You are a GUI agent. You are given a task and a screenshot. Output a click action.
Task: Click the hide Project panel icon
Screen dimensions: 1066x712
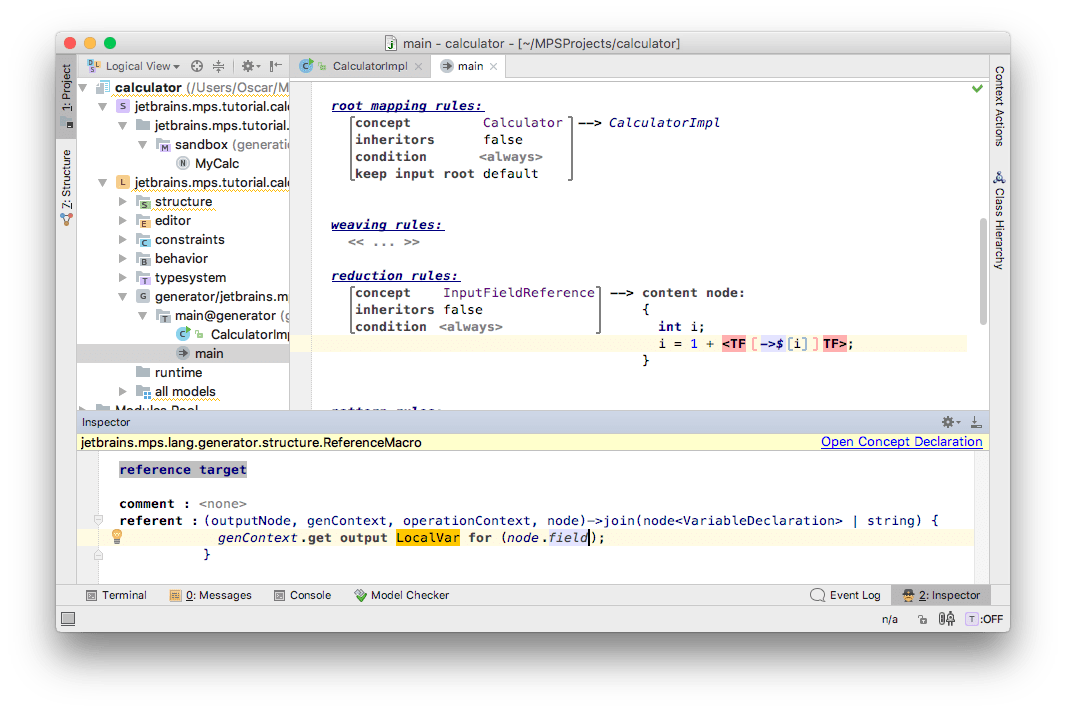tap(277, 66)
